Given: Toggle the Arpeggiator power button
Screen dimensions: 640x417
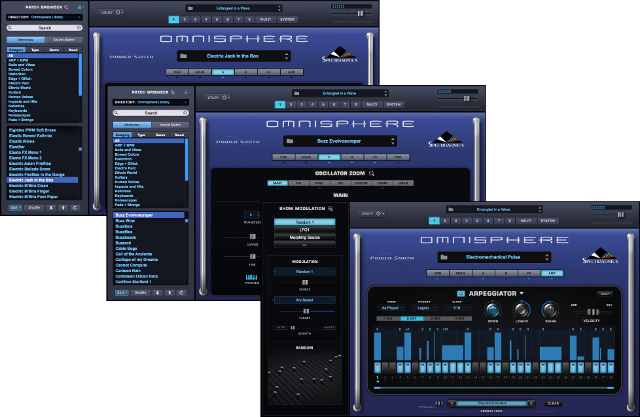Looking at the screenshot, I should click(461, 293).
